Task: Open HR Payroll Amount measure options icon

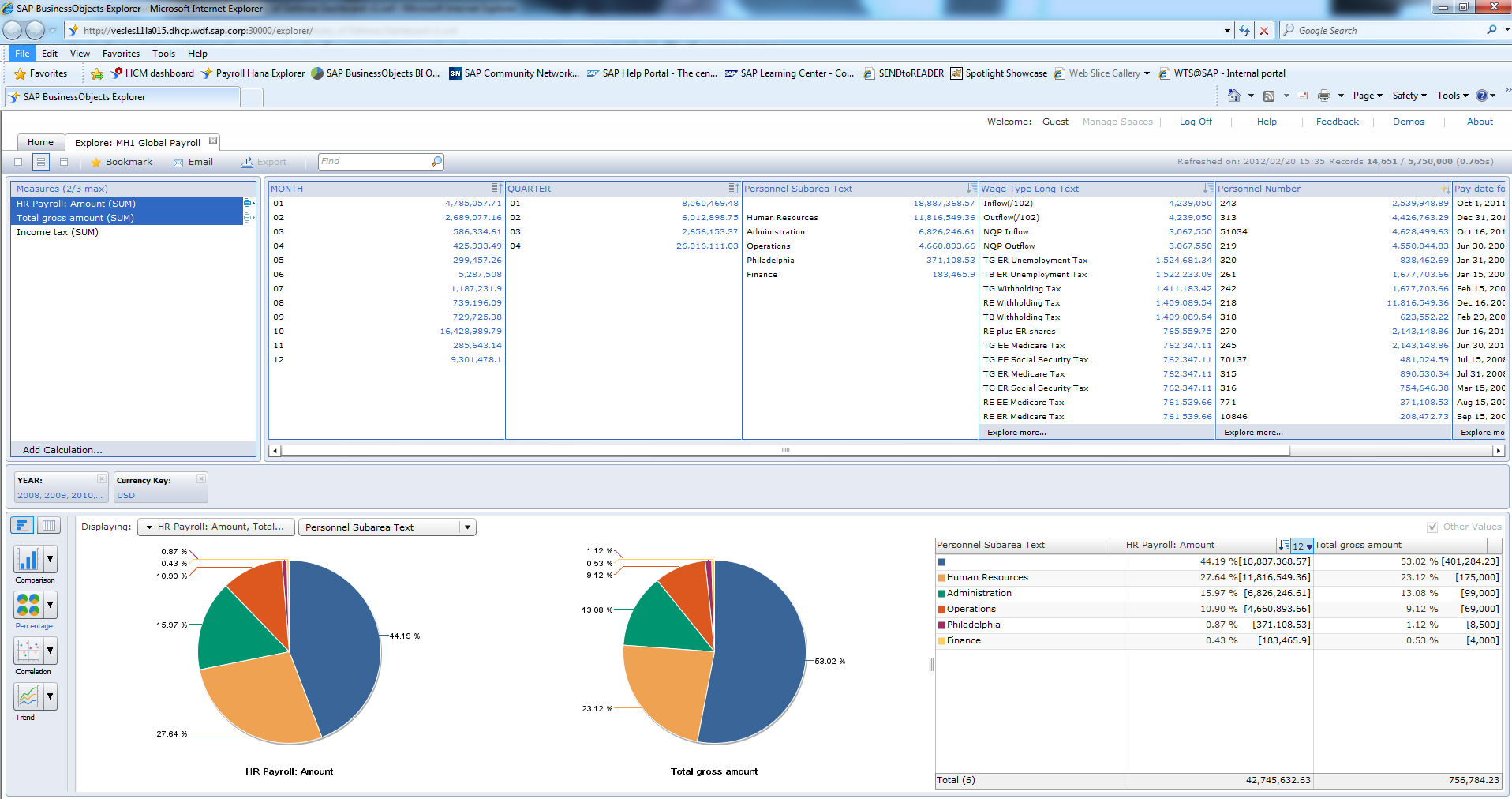Action: 249,204
